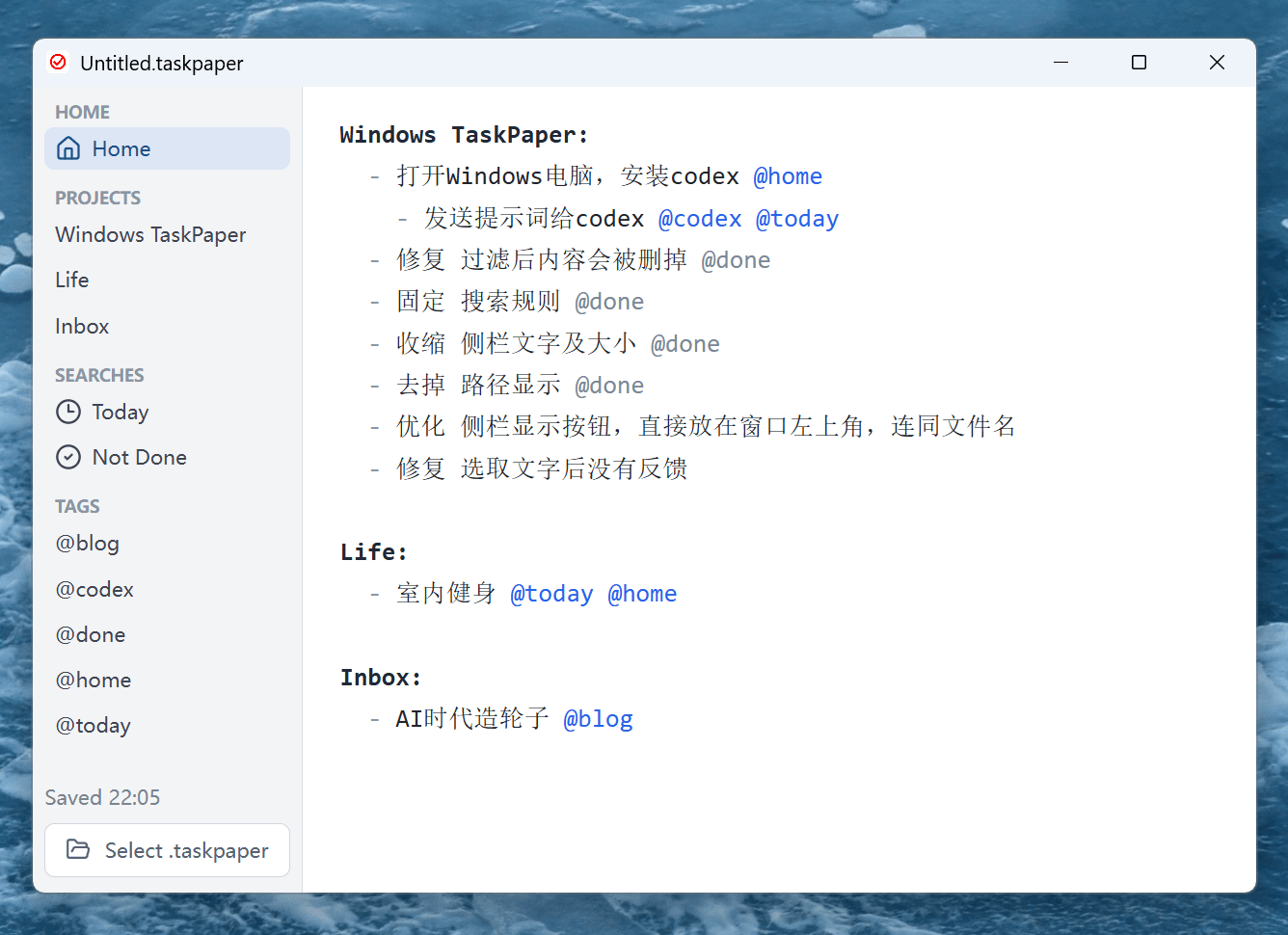Screen dimensions: 1288x935
Task: Click @today tag on 发送提示词给codex task
Action: [x=797, y=219]
